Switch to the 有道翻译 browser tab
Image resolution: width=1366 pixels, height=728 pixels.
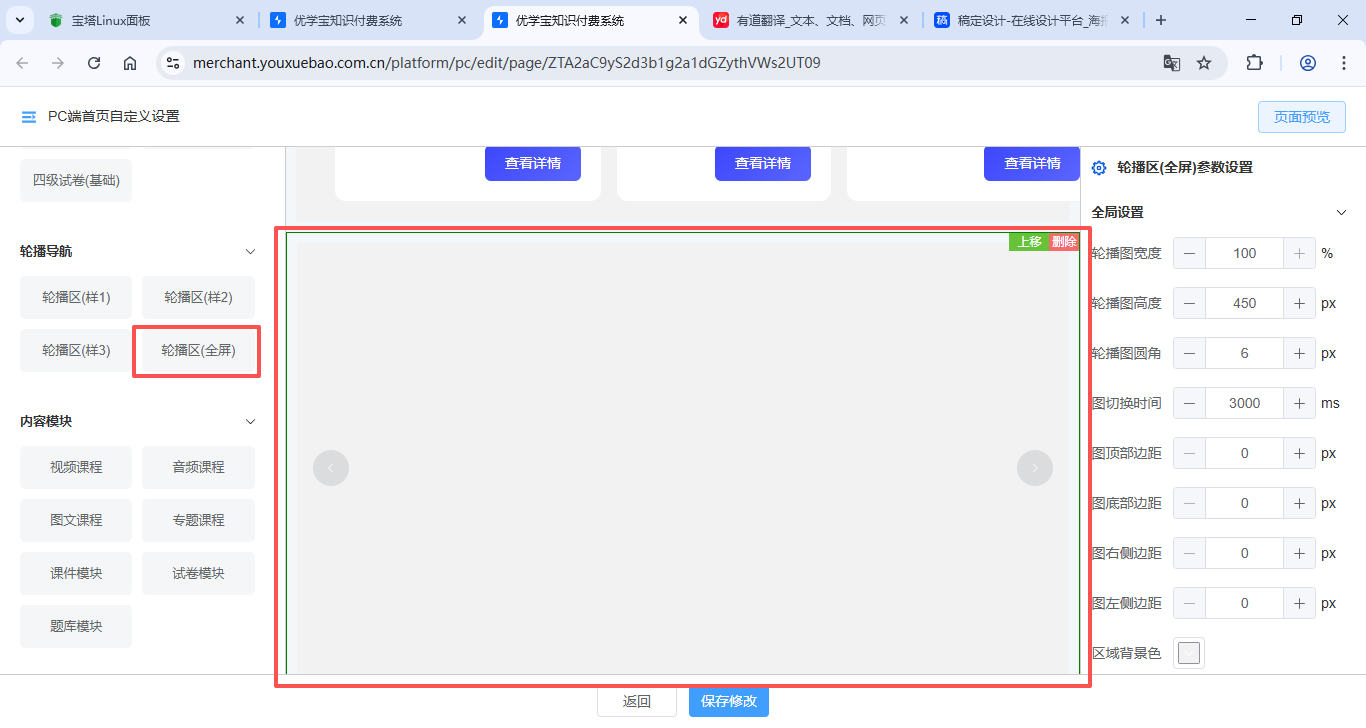click(808, 20)
